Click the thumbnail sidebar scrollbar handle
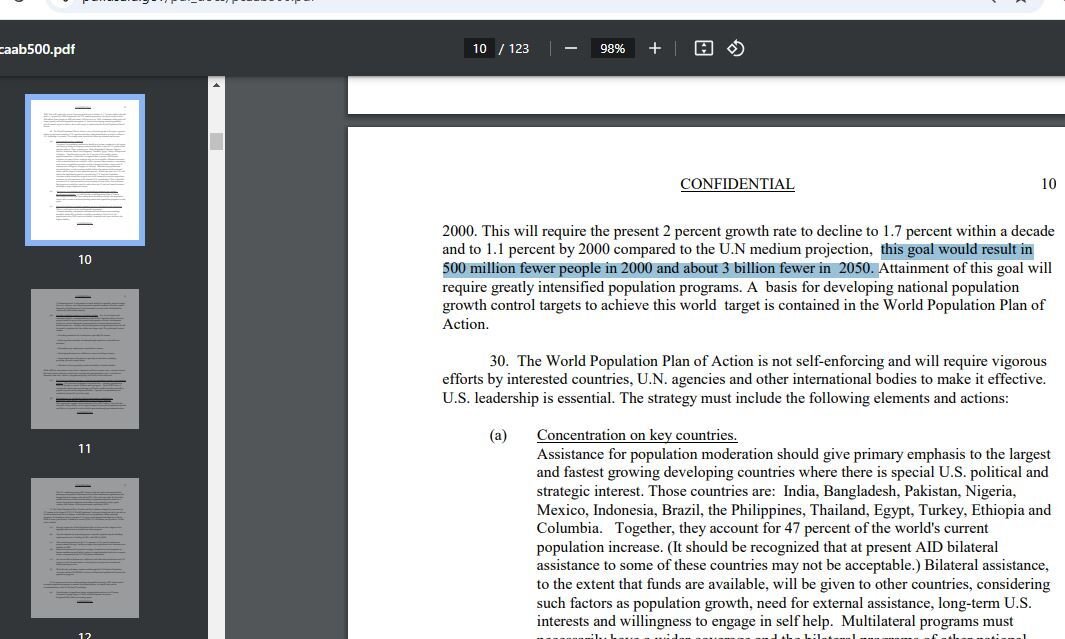The width and height of the screenshot is (1065, 639). click(x=216, y=141)
